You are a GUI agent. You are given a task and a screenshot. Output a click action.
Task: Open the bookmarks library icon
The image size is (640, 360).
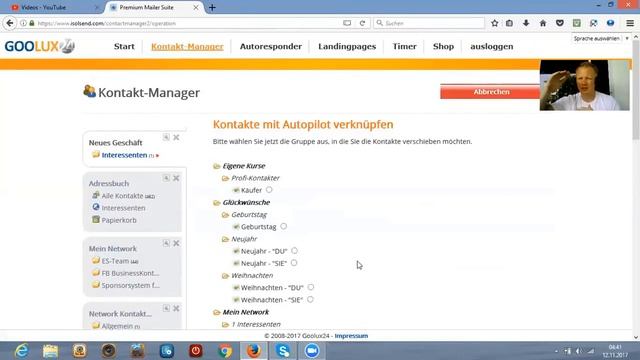click(509, 23)
